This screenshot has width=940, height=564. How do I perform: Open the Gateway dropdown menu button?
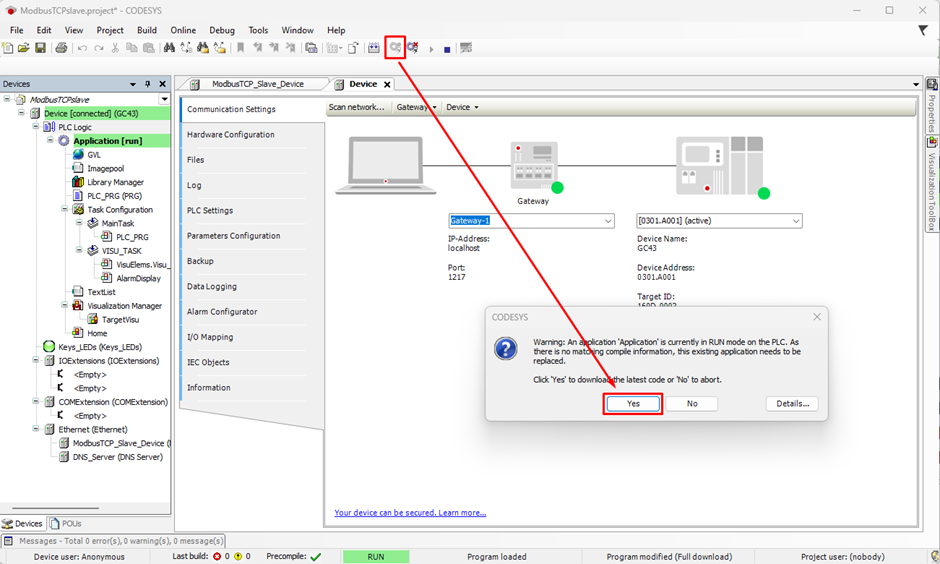click(x=416, y=107)
